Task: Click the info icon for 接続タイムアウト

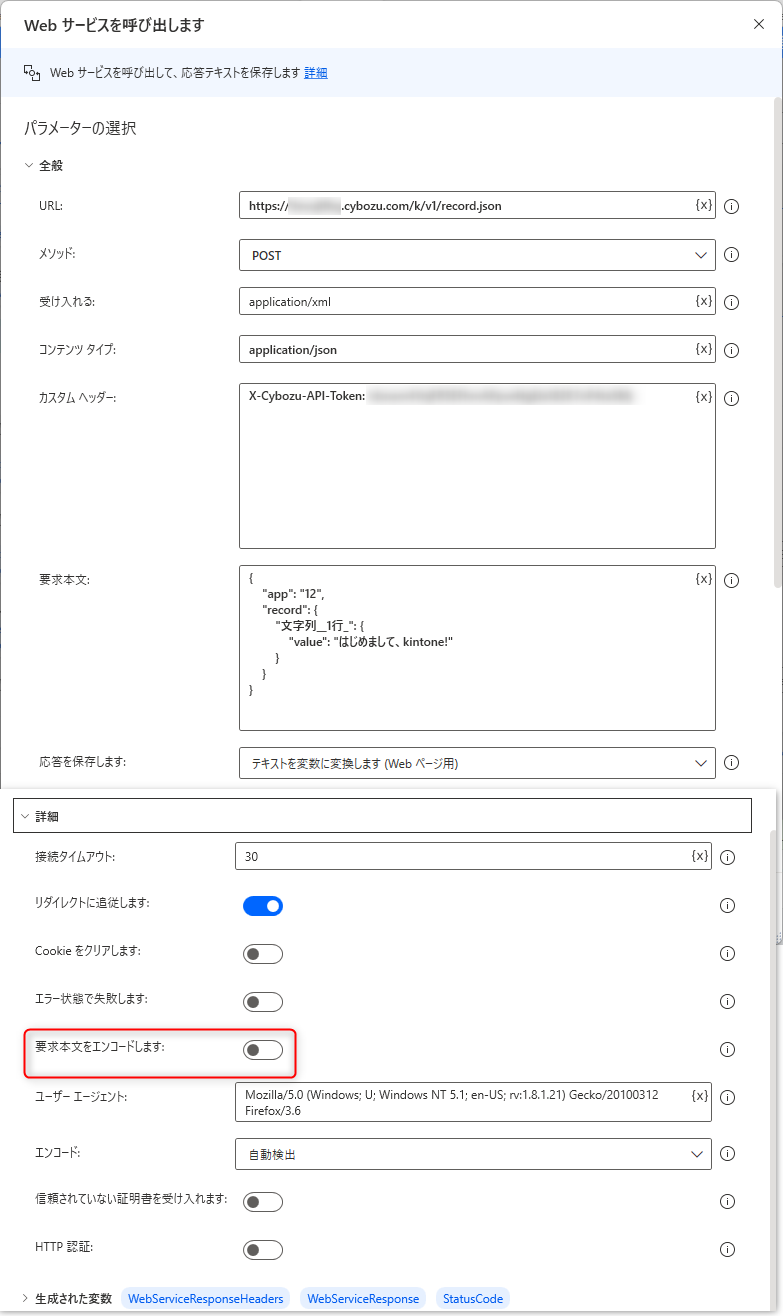Action: pyautogui.click(x=728, y=857)
